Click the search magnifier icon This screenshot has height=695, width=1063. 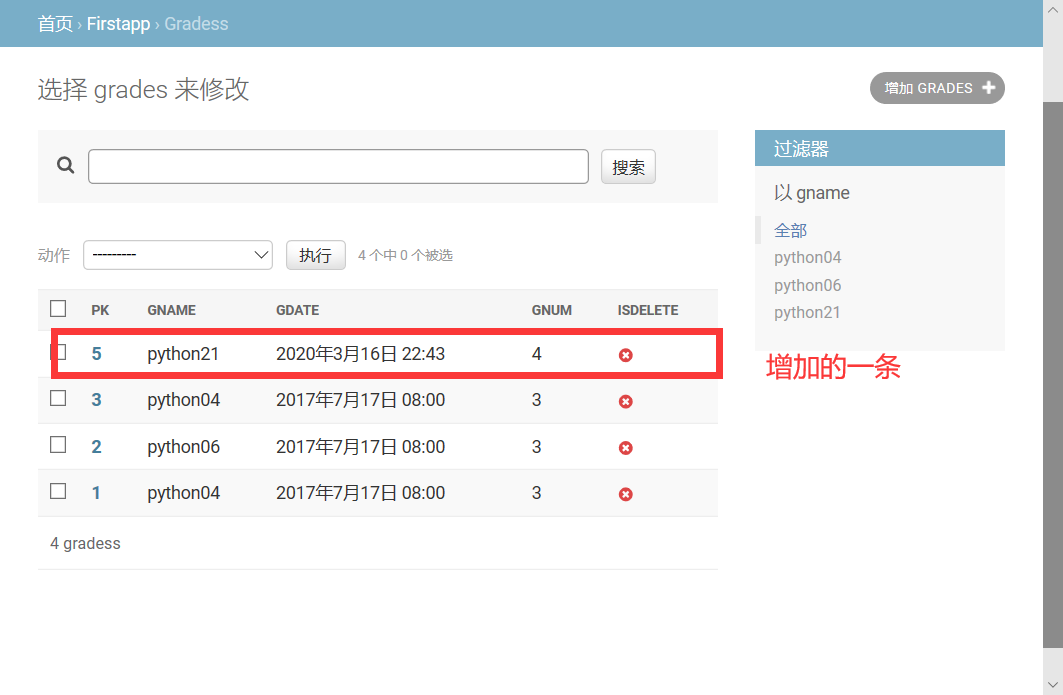pos(65,165)
